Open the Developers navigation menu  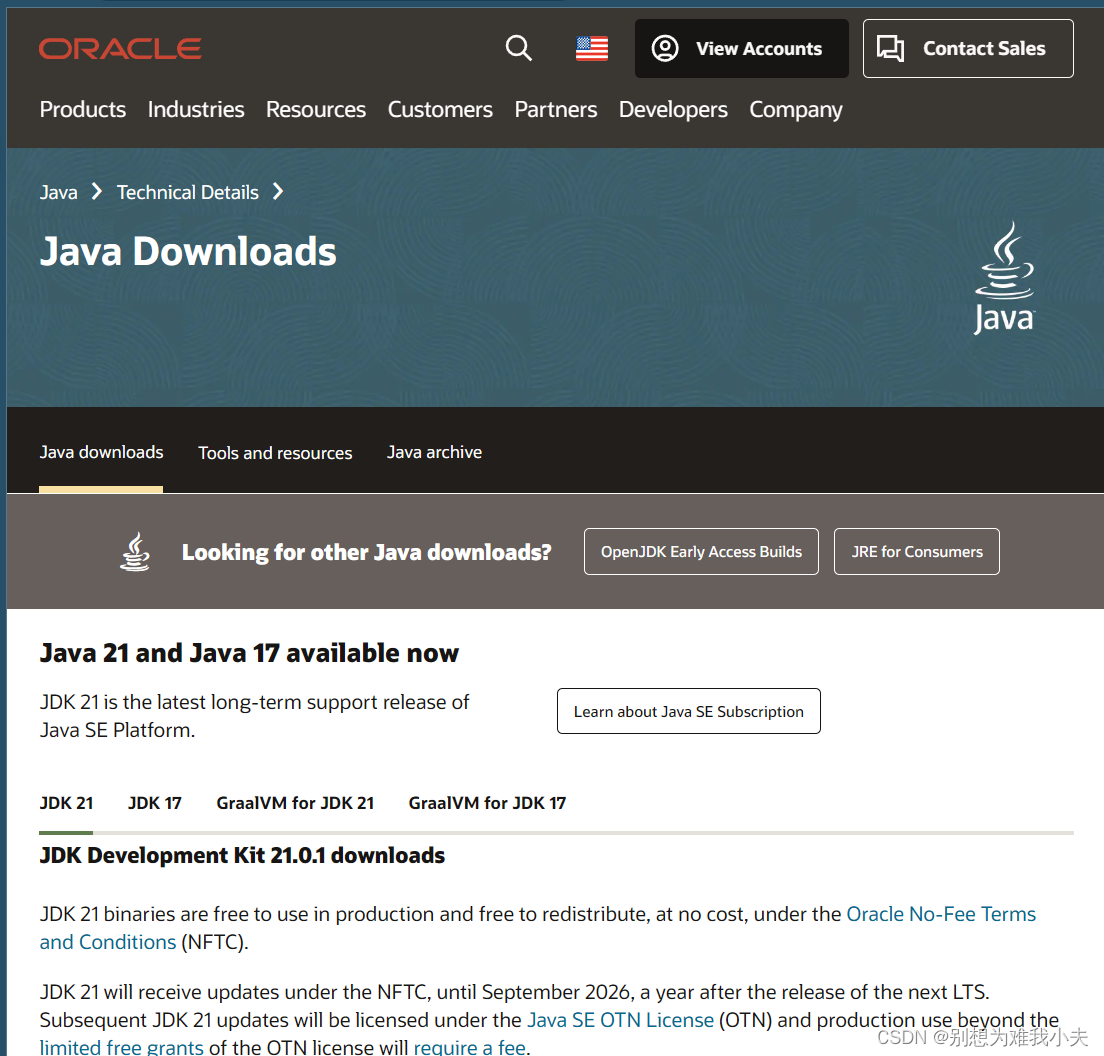(x=672, y=110)
